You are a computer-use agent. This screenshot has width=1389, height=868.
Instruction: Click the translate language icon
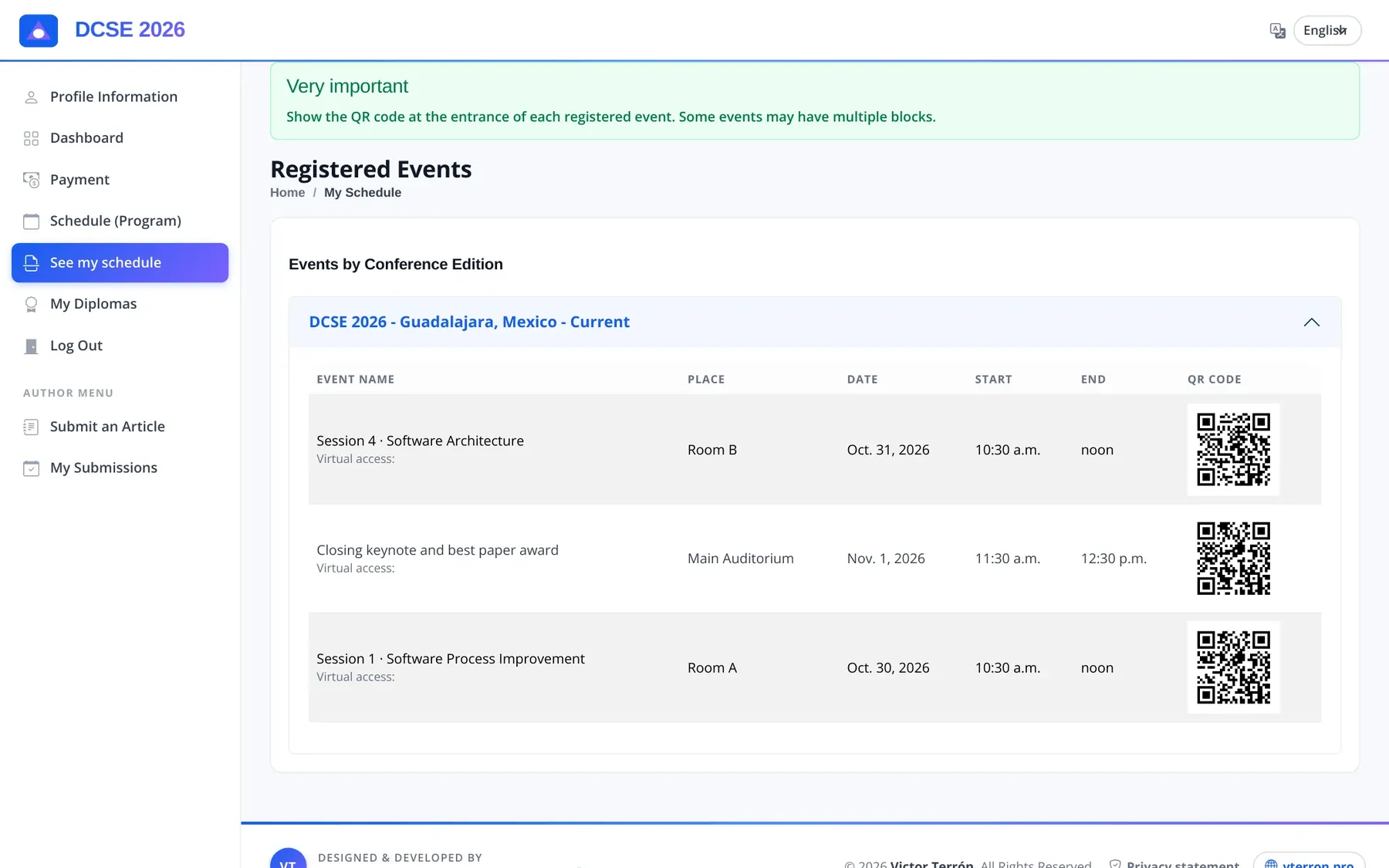click(x=1278, y=31)
